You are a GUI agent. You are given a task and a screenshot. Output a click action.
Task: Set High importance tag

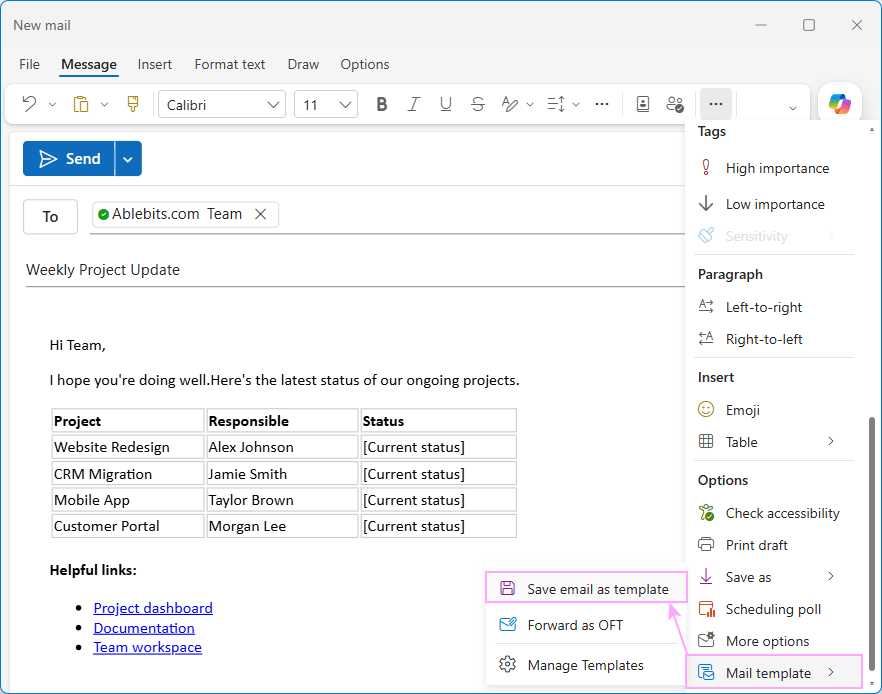[766, 168]
